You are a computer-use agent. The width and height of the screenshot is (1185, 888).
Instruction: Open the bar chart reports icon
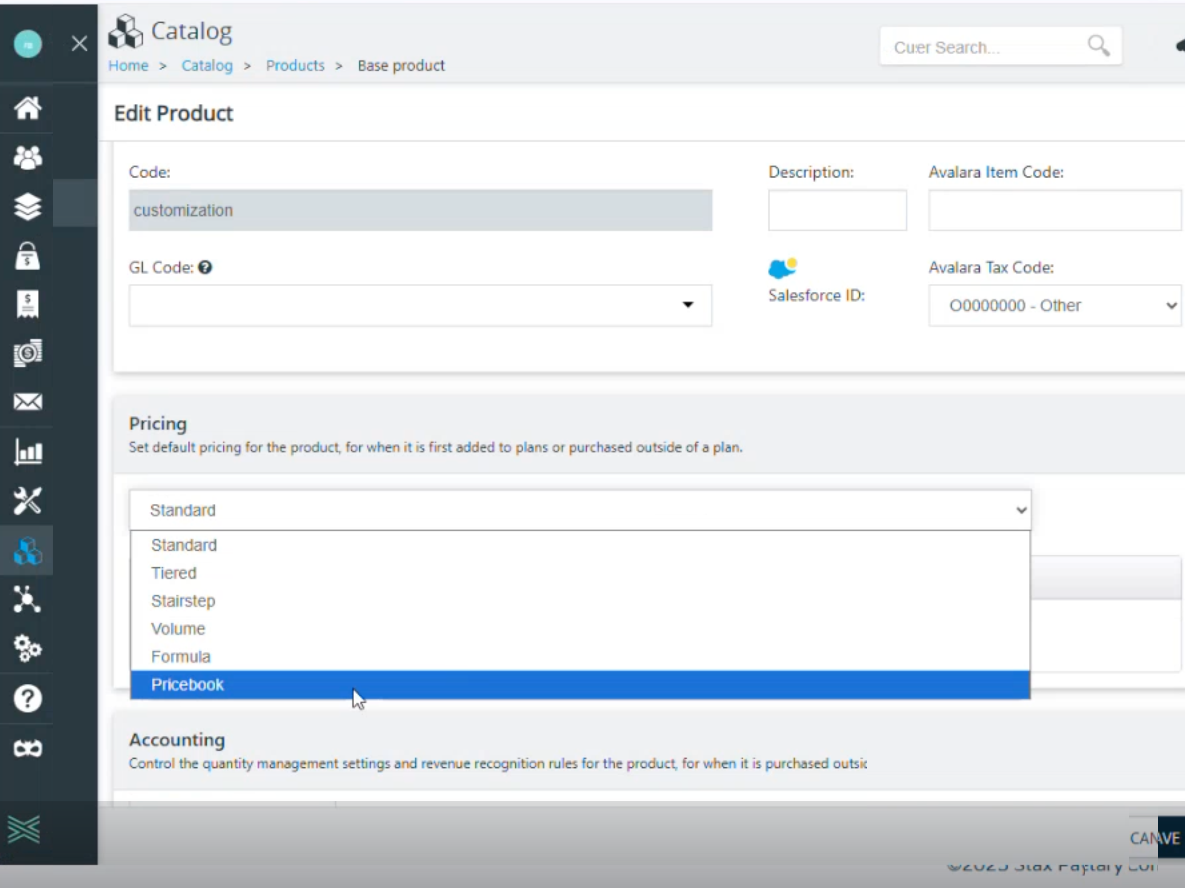(28, 452)
